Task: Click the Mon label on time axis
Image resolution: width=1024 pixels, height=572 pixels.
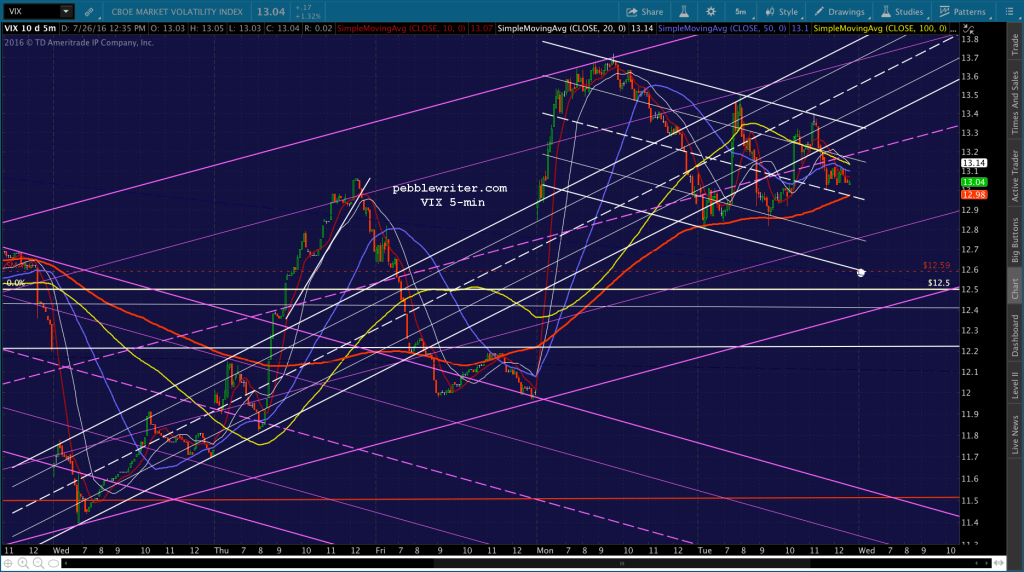Action: pos(545,550)
